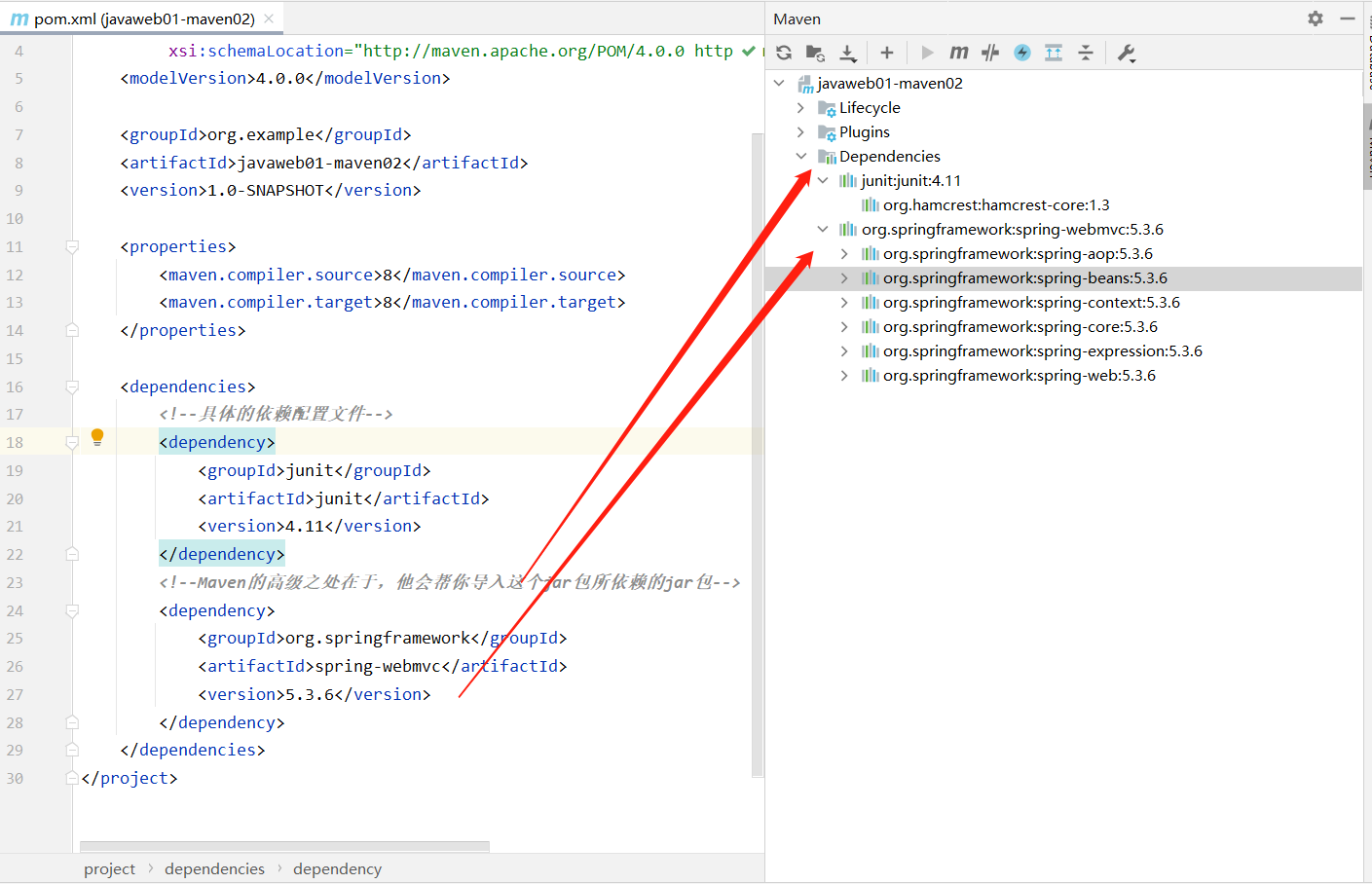1372x884 pixels.
Task: Close the pom.xml editor tab
Action: 269,18
